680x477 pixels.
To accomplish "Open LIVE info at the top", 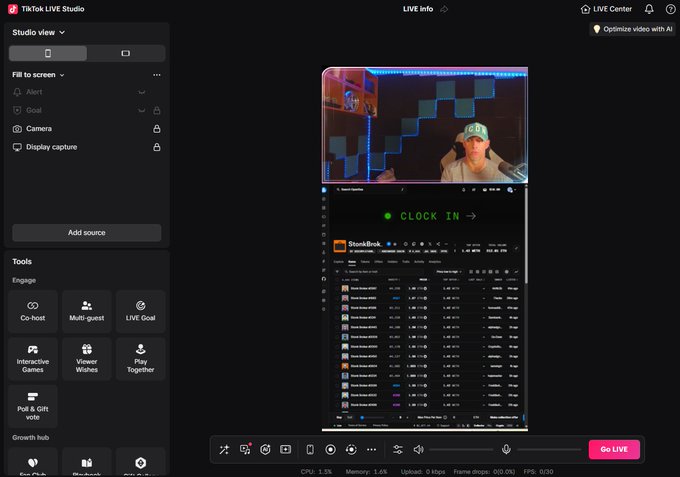I will 418,9.
